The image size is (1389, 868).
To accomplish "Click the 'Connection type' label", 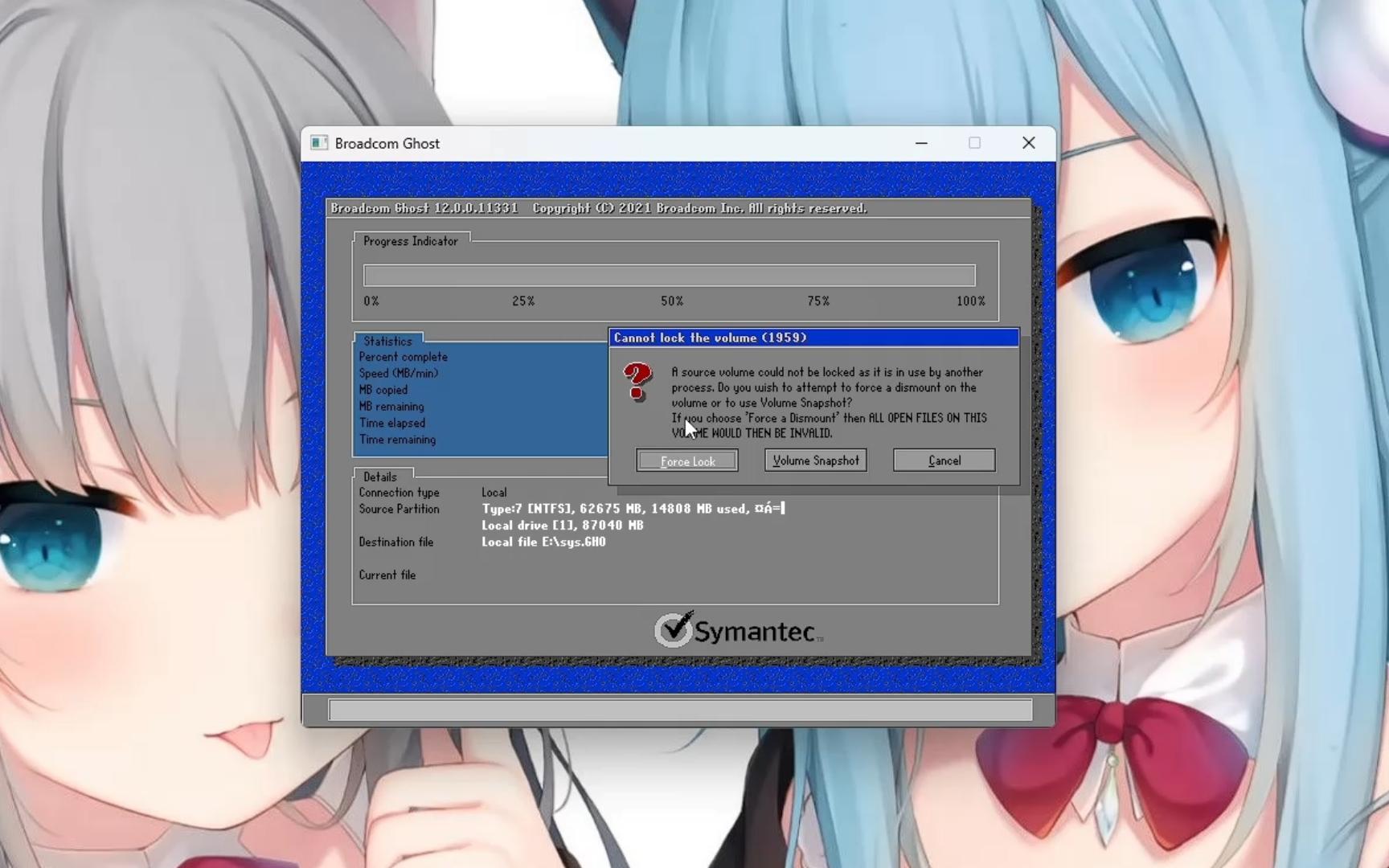I will pos(399,493).
